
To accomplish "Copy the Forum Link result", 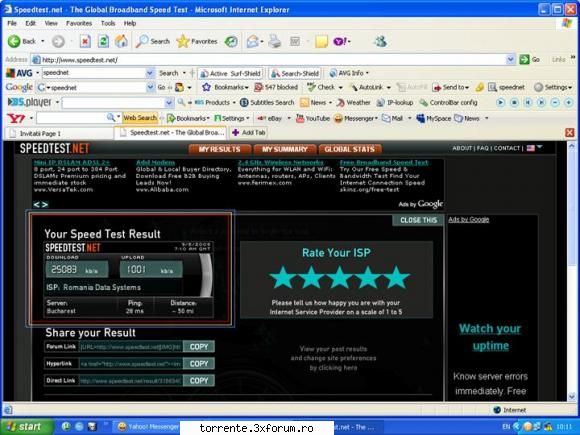I will (x=199, y=347).
